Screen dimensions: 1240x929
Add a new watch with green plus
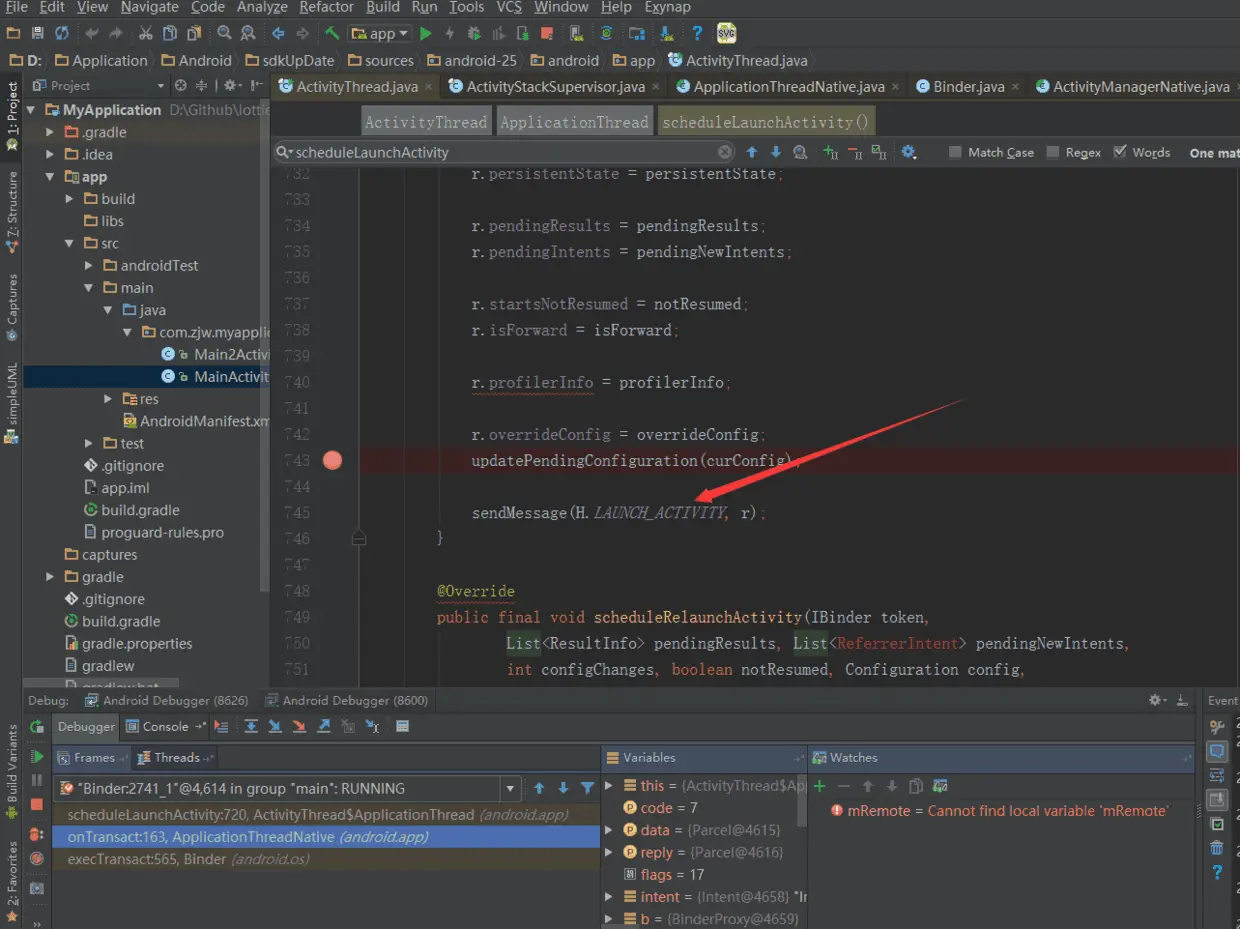point(820,786)
